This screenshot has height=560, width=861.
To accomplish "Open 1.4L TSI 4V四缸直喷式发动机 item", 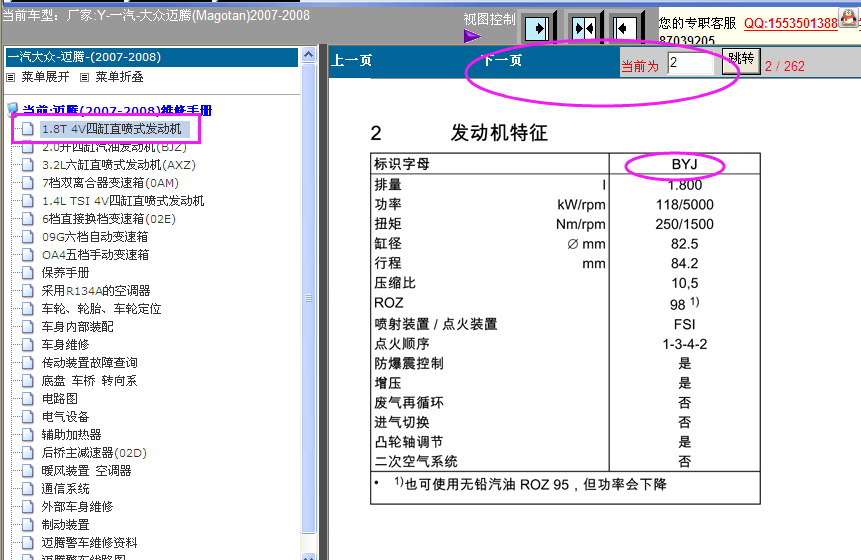I will [x=123, y=201].
